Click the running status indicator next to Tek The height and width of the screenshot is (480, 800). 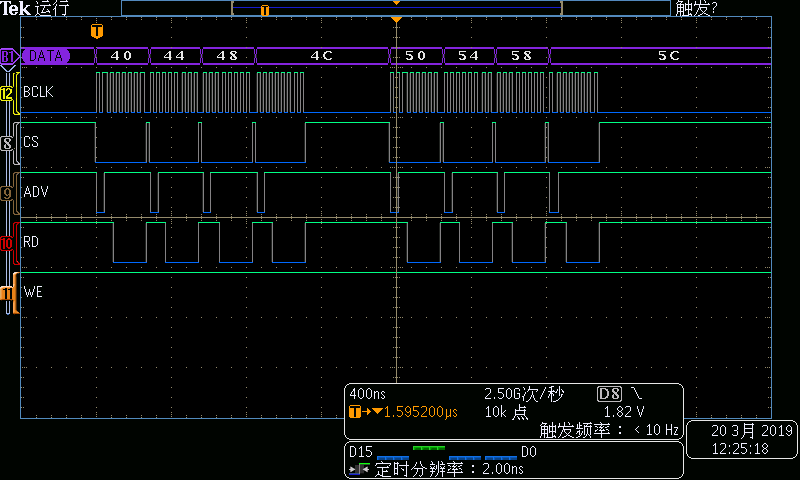[x=52, y=8]
